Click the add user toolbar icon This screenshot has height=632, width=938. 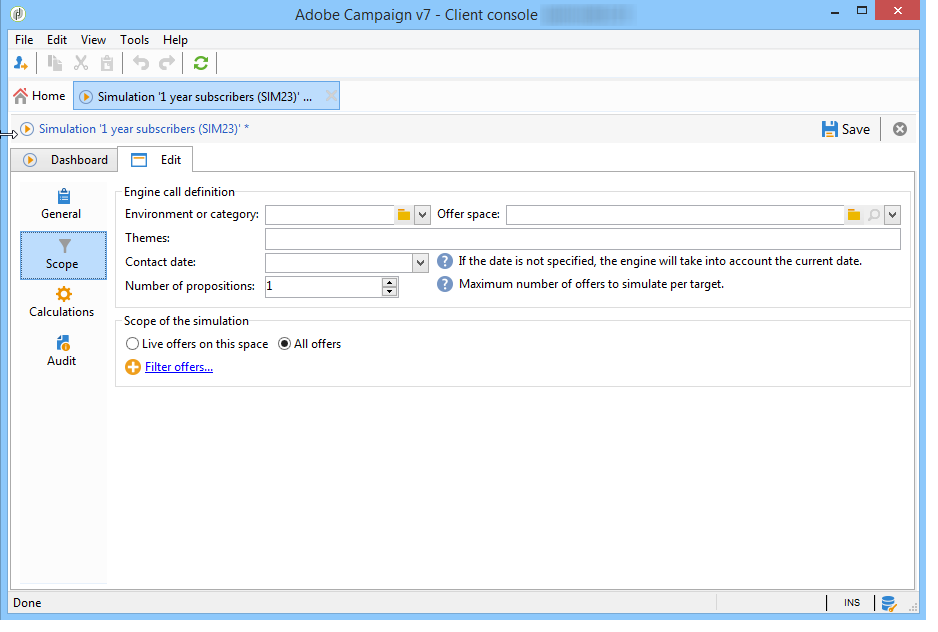(20, 63)
